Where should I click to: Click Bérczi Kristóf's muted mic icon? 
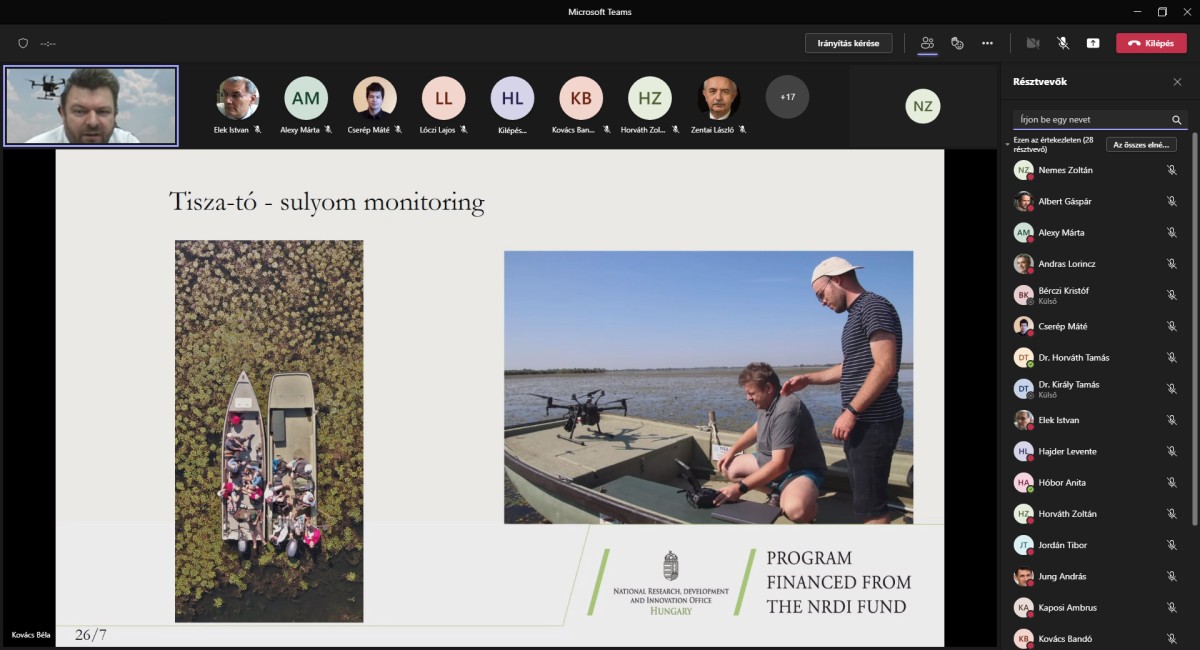[1171, 295]
